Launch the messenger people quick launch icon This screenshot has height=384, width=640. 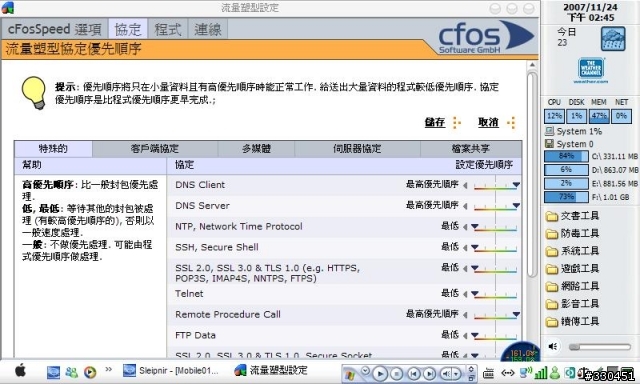point(71,372)
